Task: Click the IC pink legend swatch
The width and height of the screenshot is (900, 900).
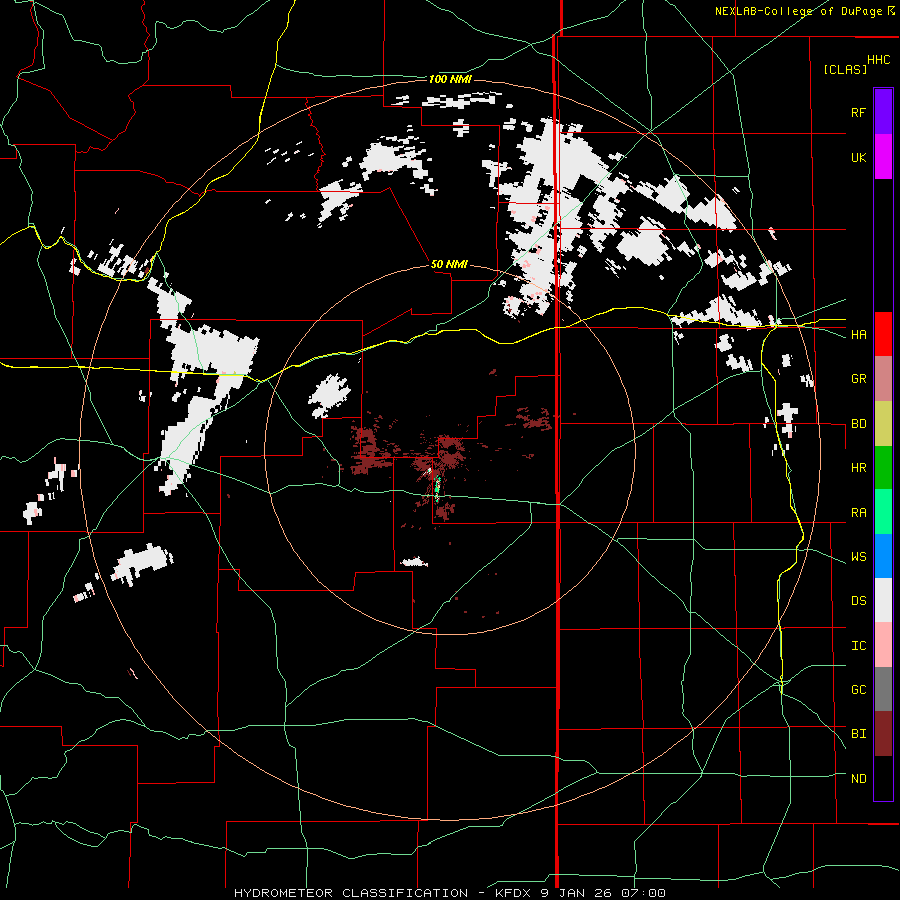Action: [x=883, y=645]
